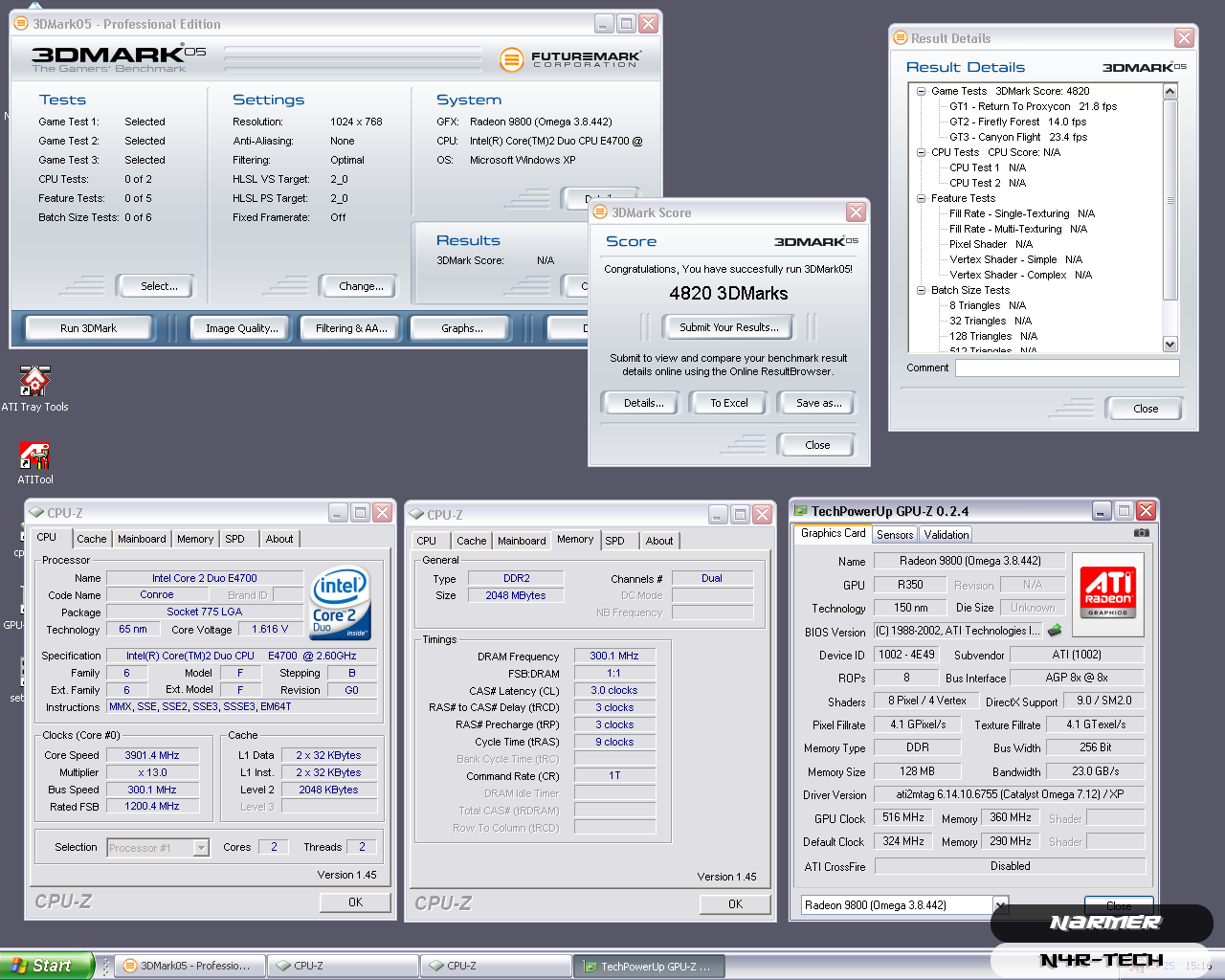1225x980 pixels.
Task: Click the Comment input field in Result Details
Action: (1066, 367)
